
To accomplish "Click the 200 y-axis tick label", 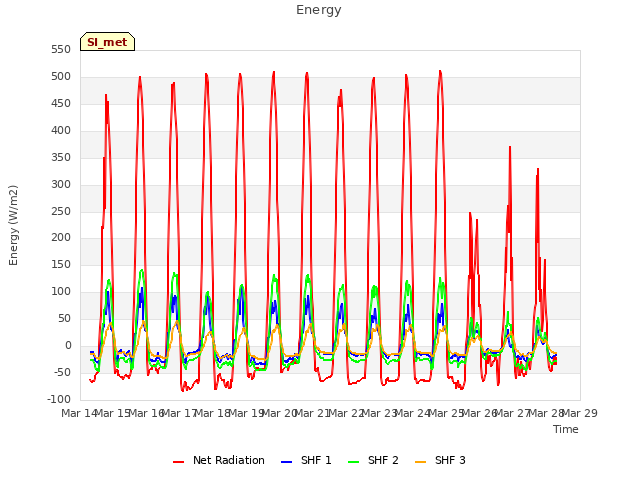I will pos(61,238).
